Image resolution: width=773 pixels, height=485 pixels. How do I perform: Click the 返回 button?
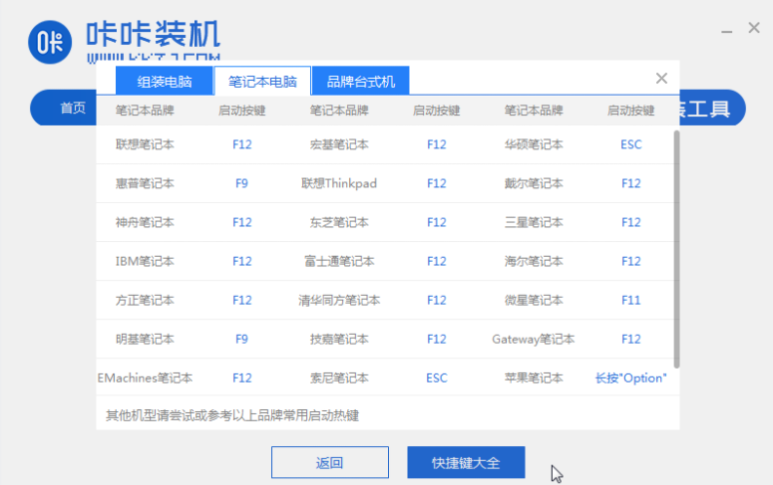[x=330, y=462]
